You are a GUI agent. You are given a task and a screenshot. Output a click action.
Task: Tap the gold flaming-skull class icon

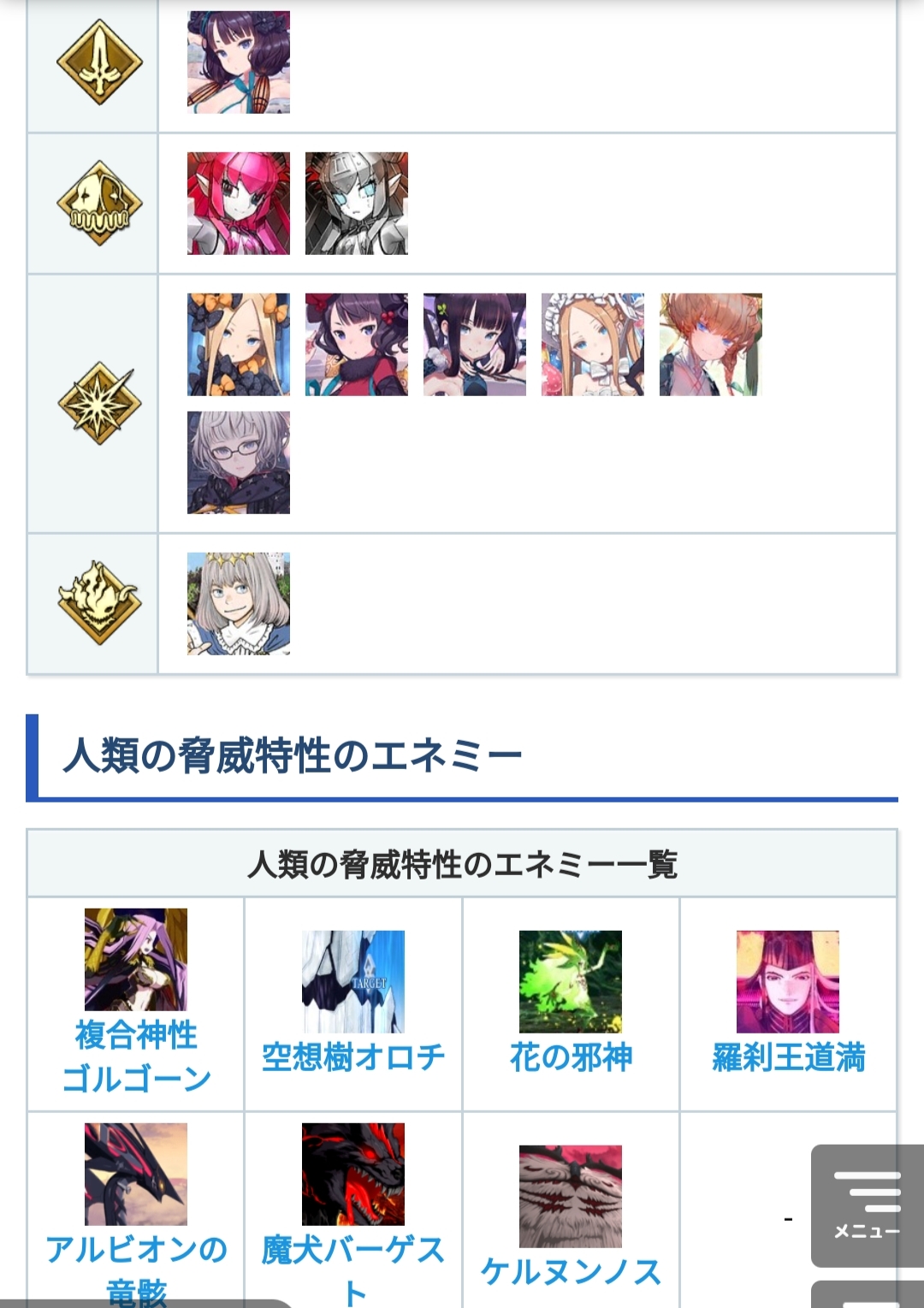coord(99,603)
